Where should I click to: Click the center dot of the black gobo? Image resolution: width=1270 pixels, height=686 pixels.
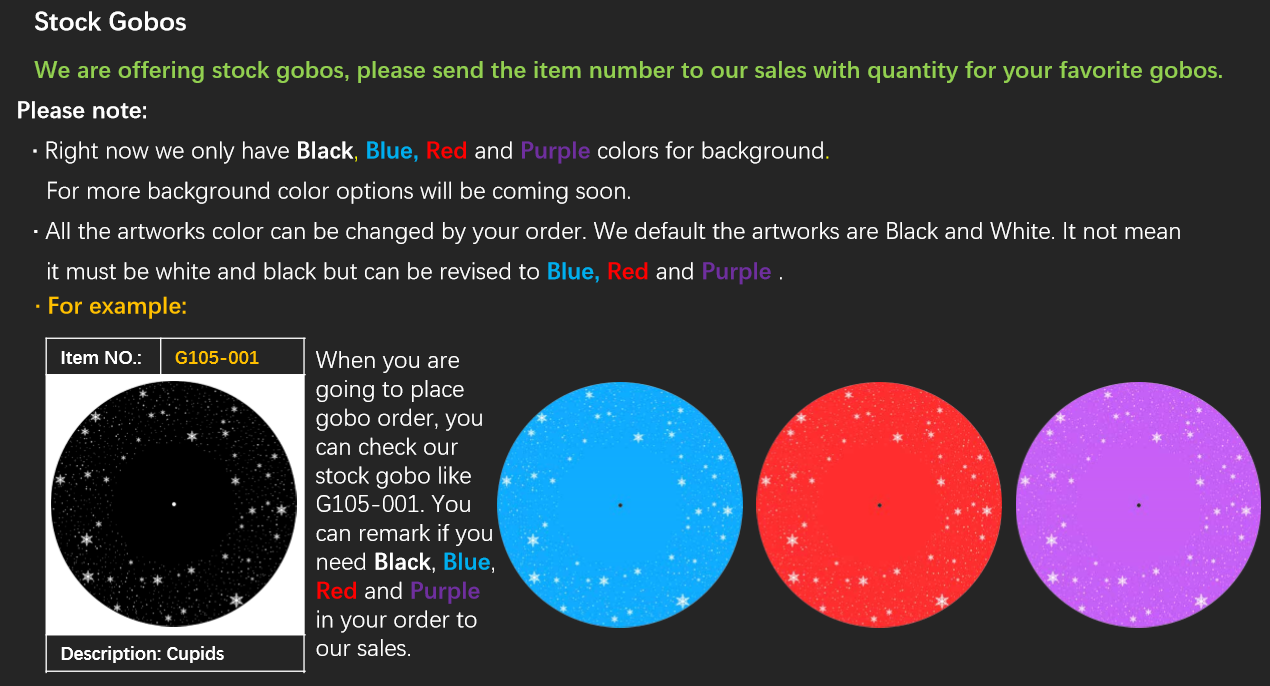click(x=174, y=504)
